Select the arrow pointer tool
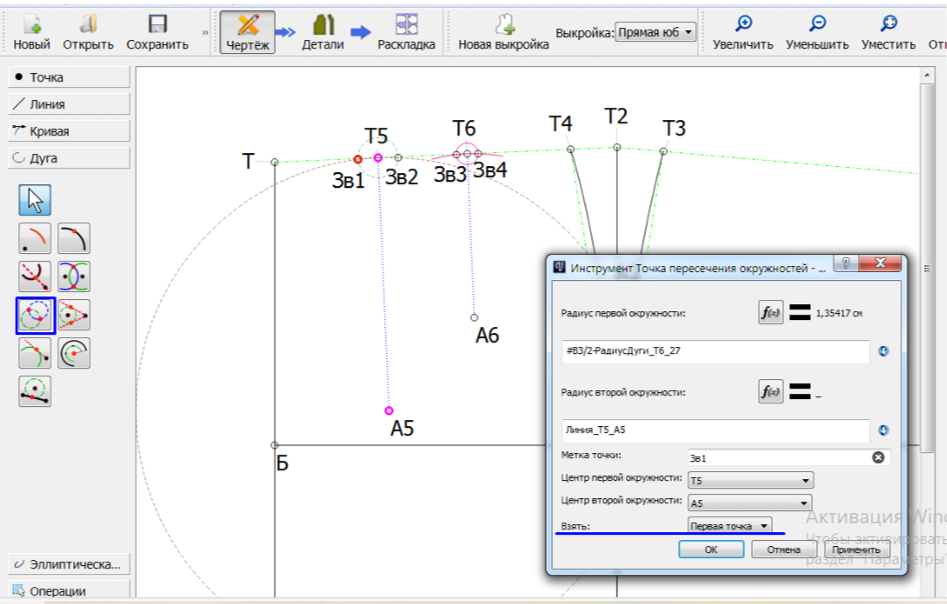The width and height of the screenshot is (947, 604). (x=35, y=200)
